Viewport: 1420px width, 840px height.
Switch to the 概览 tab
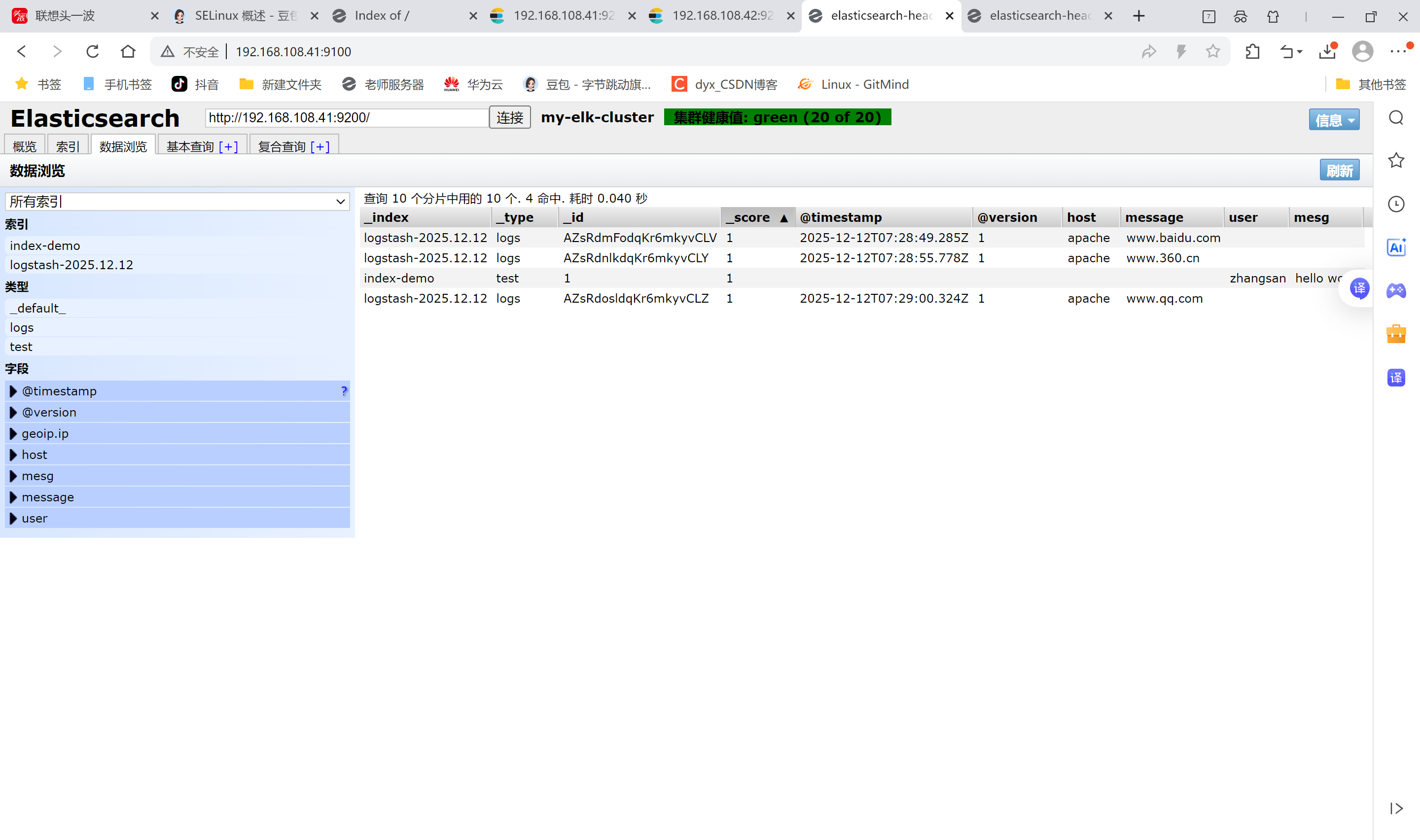coord(24,146)
